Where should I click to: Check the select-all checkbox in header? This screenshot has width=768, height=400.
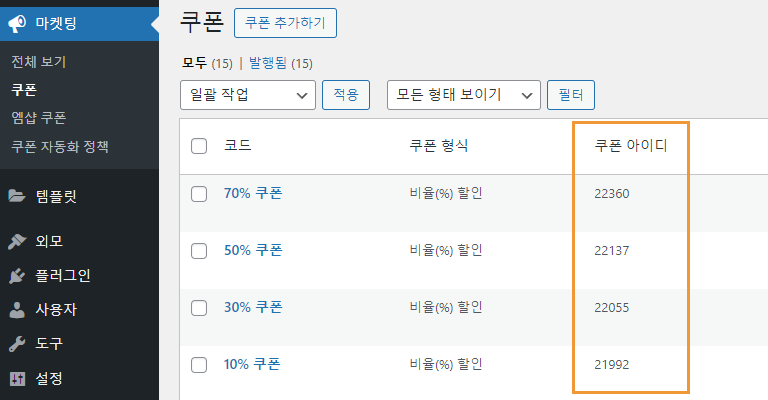[x=199, y=146]
